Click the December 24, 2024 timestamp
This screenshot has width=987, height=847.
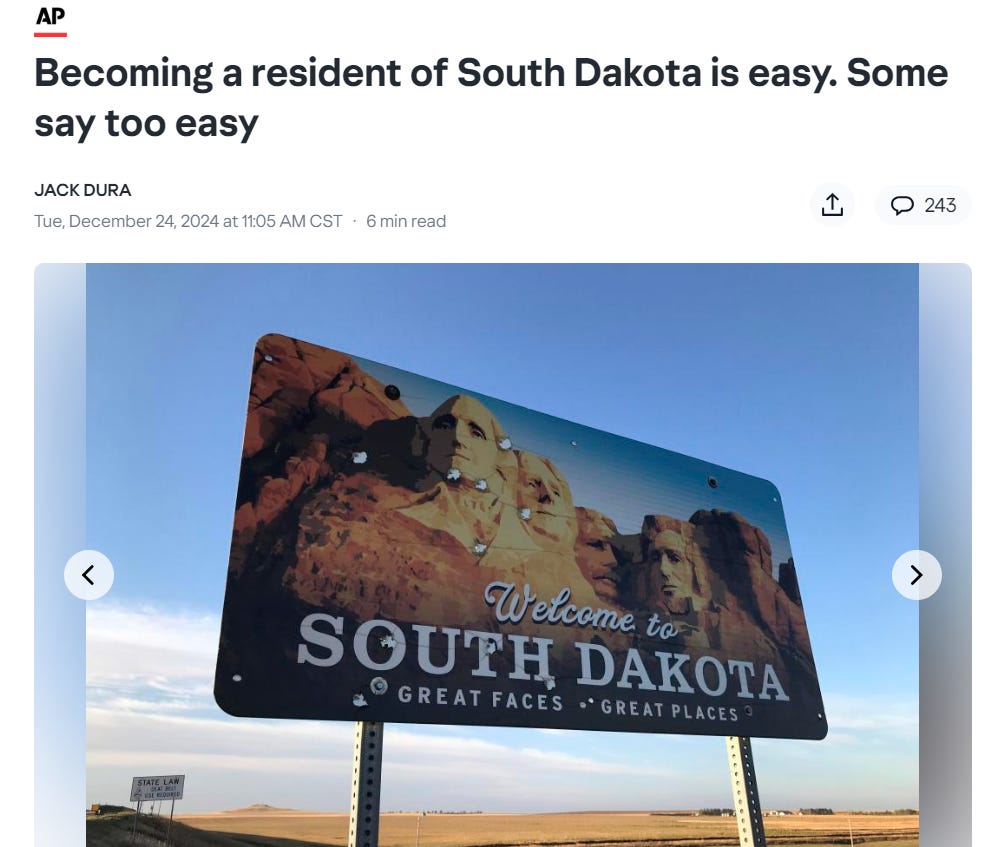188,222
